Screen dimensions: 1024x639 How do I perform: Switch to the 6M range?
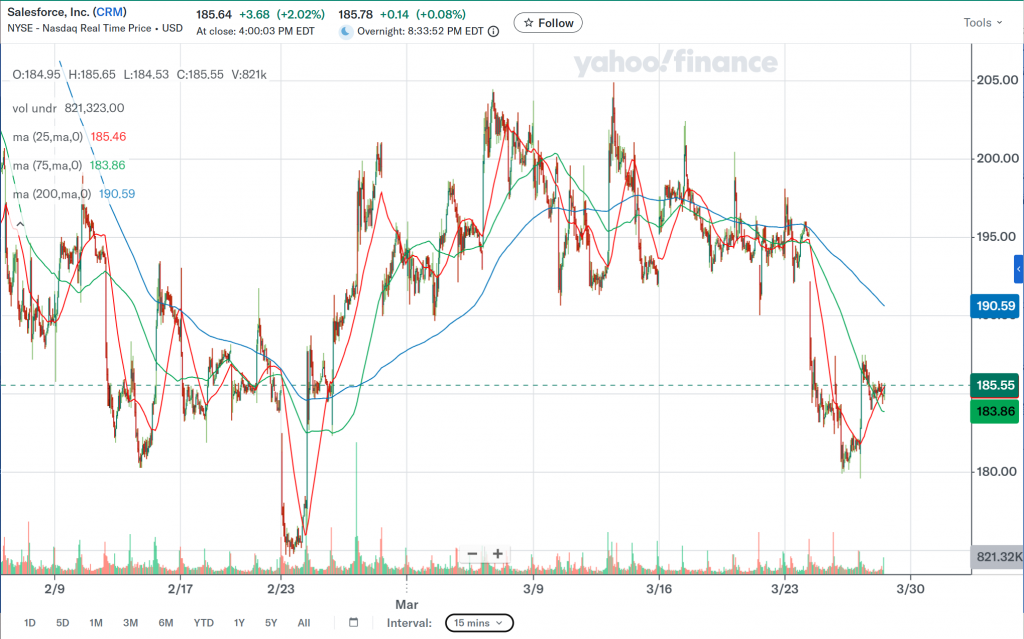click(165, 623)
